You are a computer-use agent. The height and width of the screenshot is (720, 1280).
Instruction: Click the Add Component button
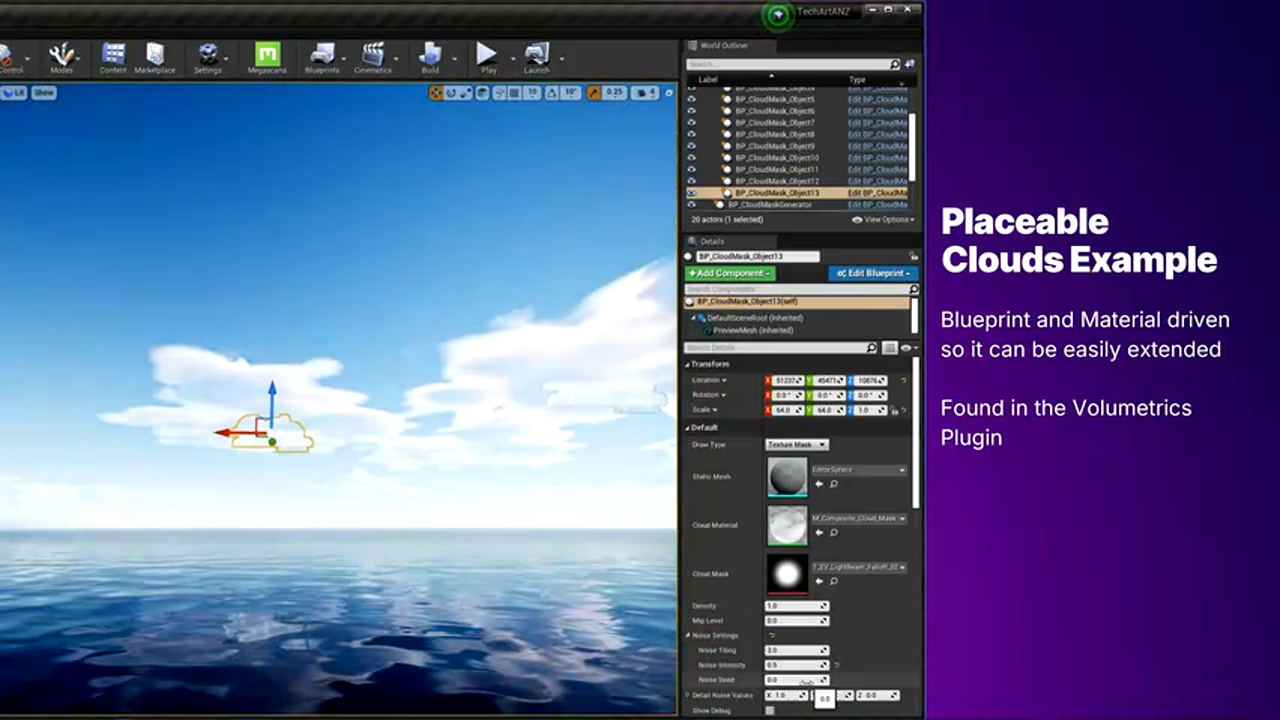click(730, 273)
